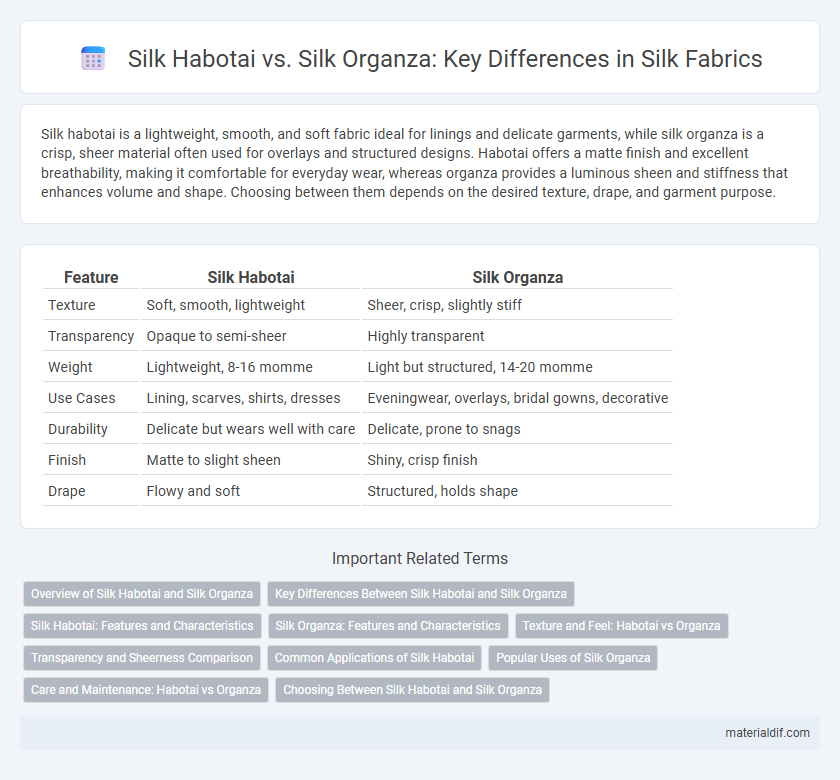840x780 pixels.
Task: Click cell 'Flowy and soft'
Action: point(251,491)
